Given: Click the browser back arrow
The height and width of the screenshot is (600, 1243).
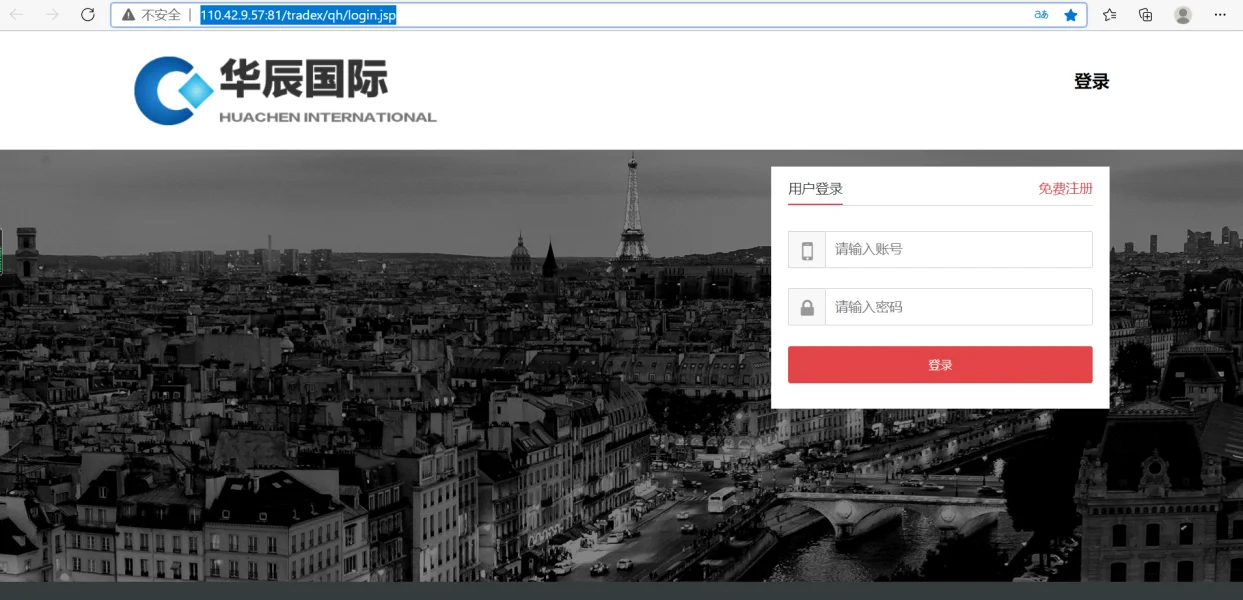Looking at the screenshot, I should click(17, 15).
